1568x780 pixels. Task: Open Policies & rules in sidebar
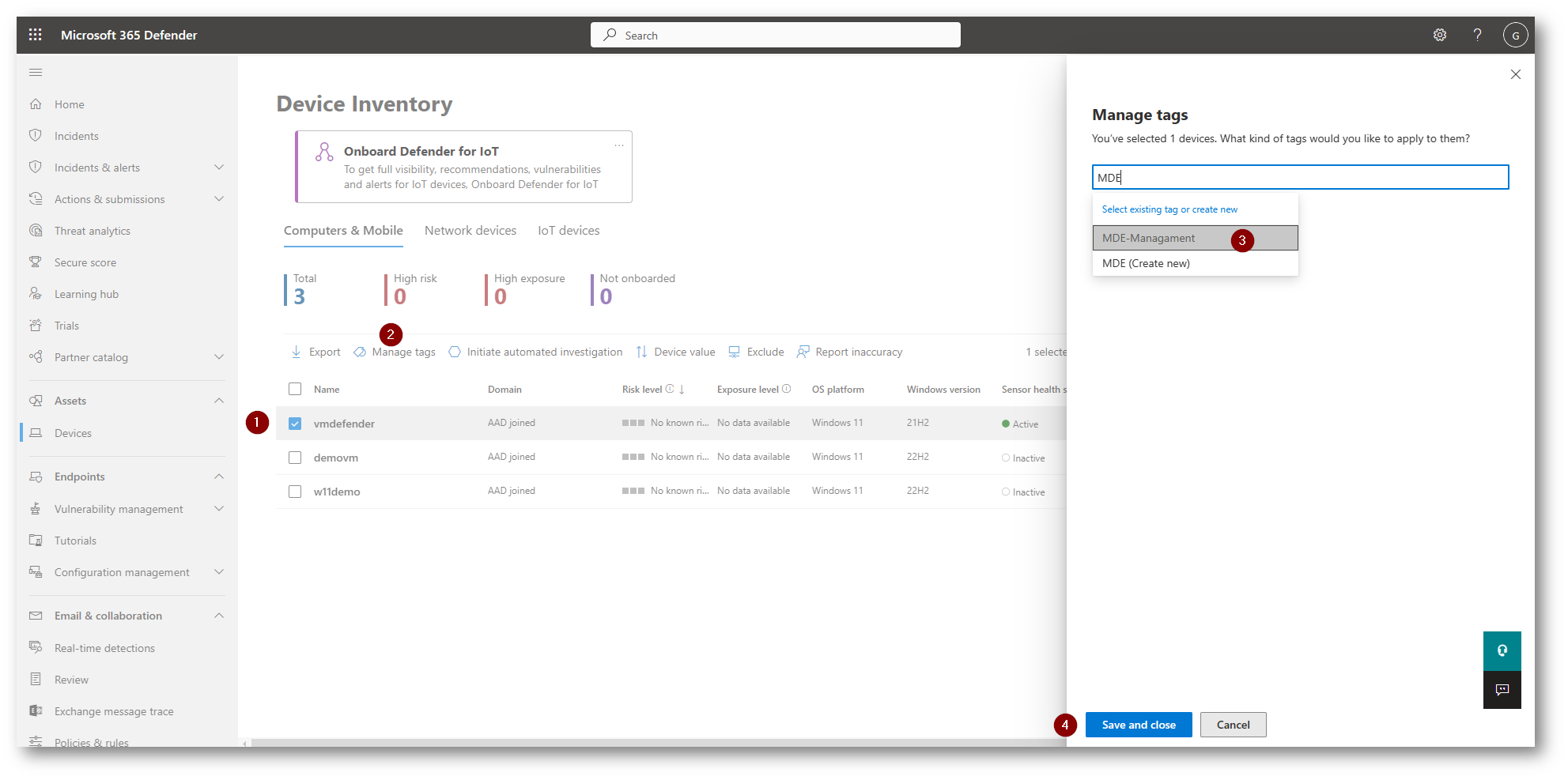tap(91, 742)
